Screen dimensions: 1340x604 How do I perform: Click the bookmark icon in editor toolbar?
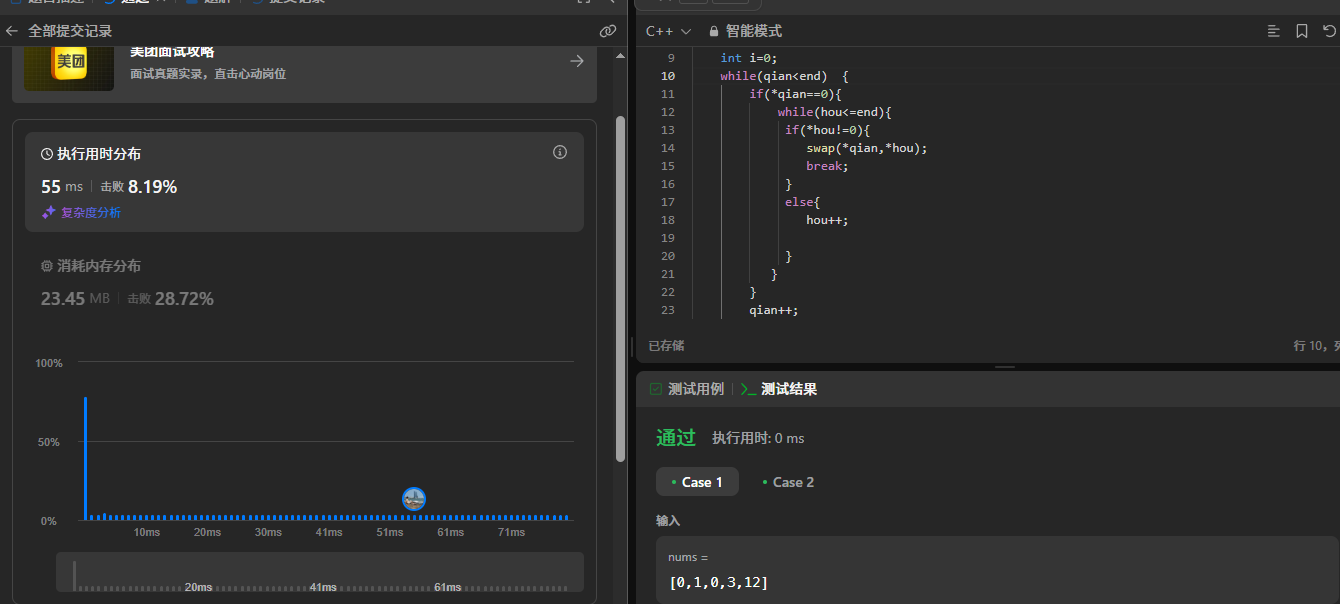(1302, 31)
